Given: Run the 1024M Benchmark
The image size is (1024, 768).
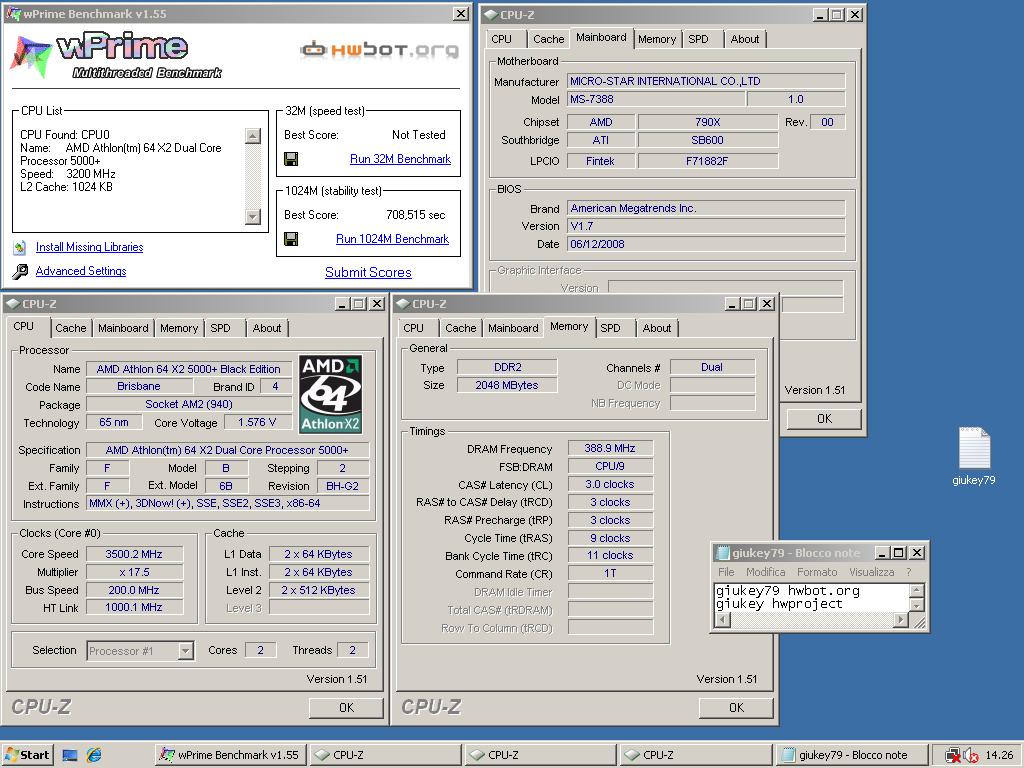Looking at the screenshot, I should point(392,239).
